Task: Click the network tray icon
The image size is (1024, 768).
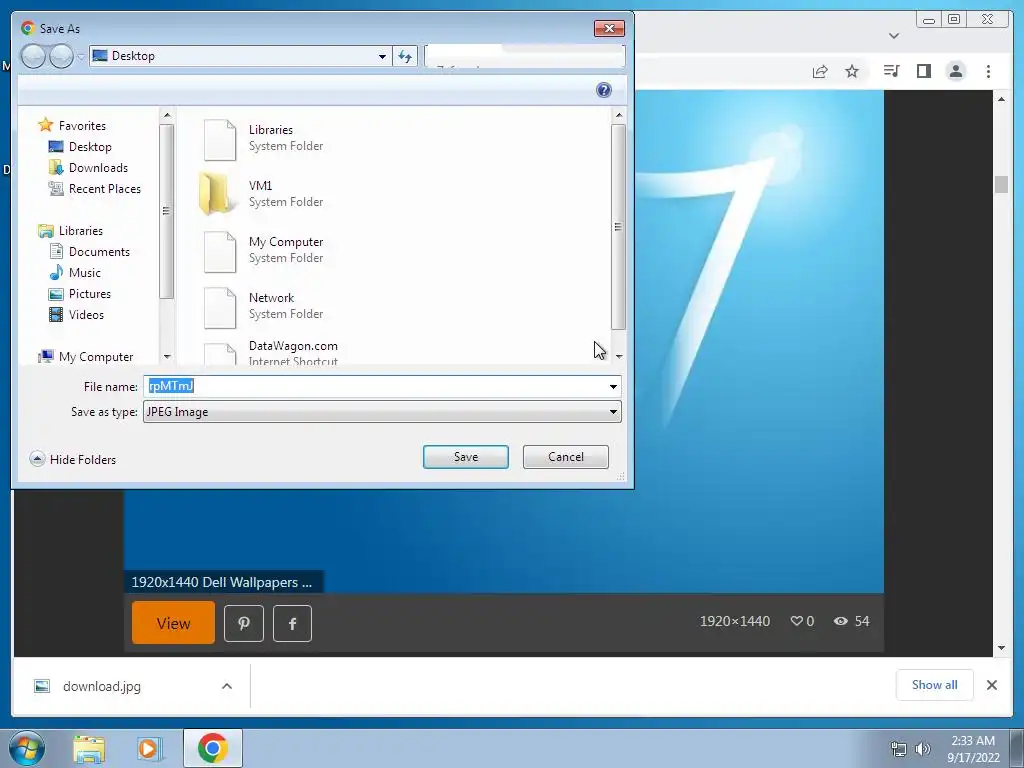Action: [x=899, y=749]
